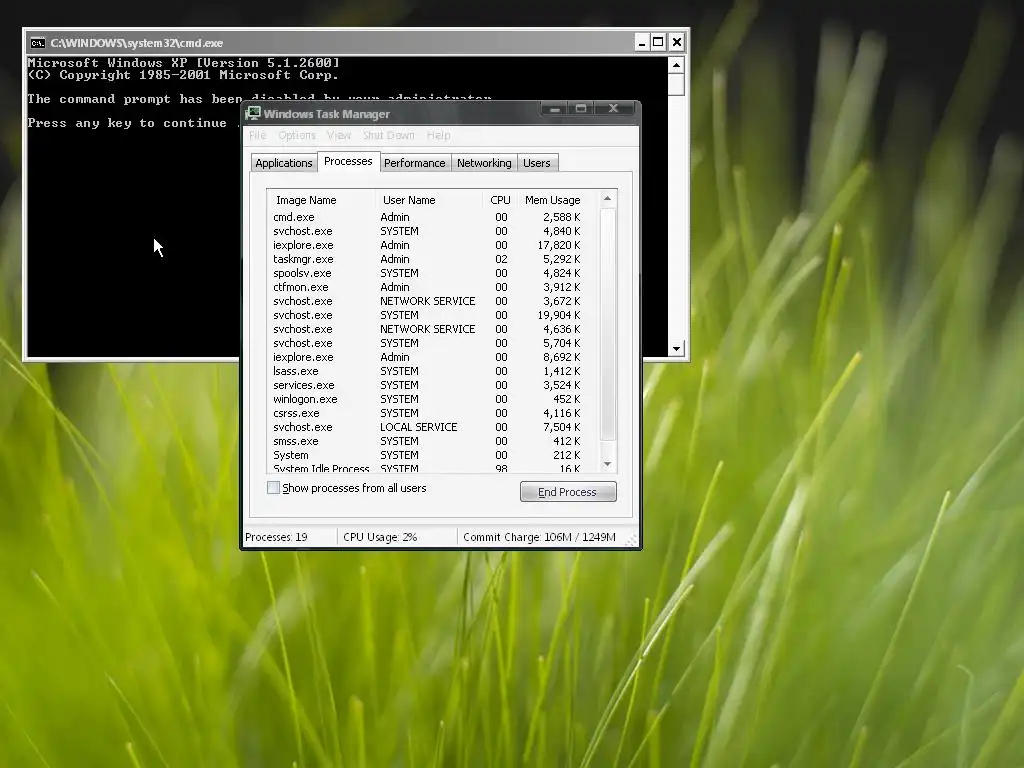Select the ctfmon.exe process row
The image size is (1024, 768).
[432, 287]
